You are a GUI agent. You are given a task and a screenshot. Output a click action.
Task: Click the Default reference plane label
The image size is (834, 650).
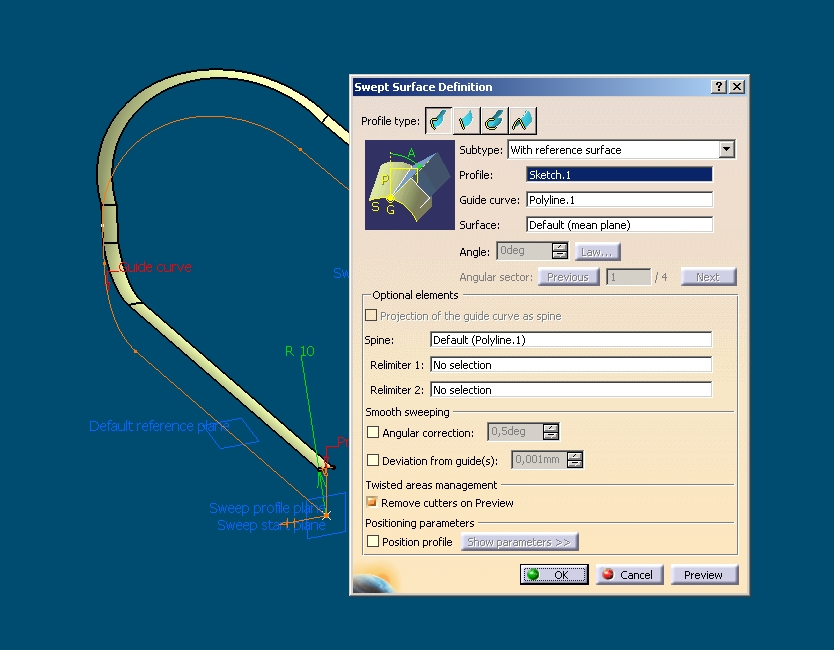click(159, 426)
